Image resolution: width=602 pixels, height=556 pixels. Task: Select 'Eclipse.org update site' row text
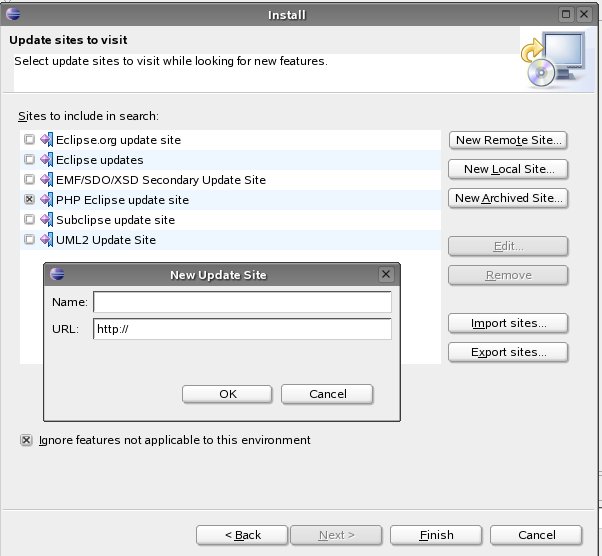[118, 140]
